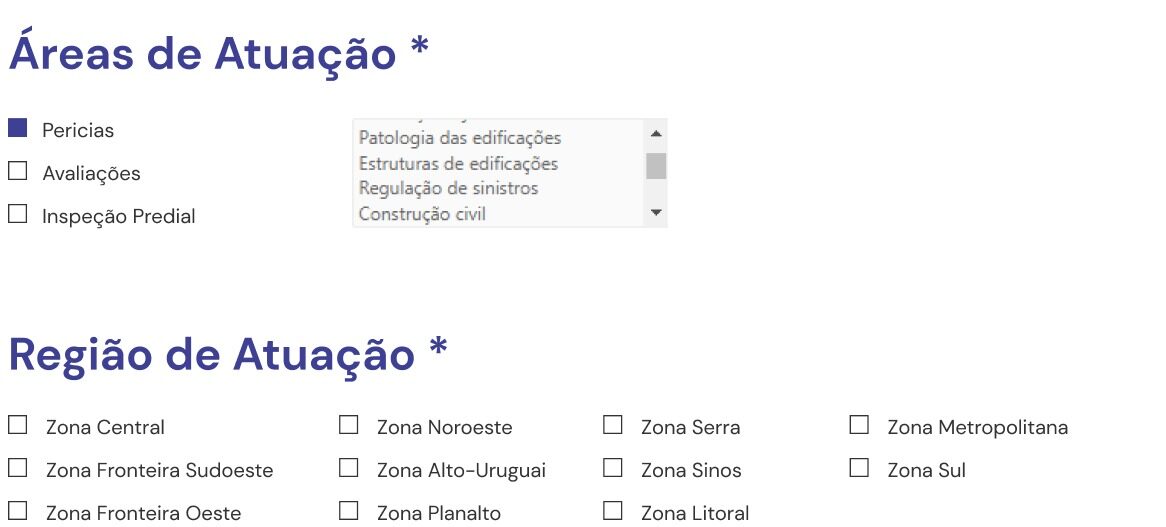This screenshot has height=527, width=1166.
Task: Check the Avaliações checkbox
Action: [18, 172]
